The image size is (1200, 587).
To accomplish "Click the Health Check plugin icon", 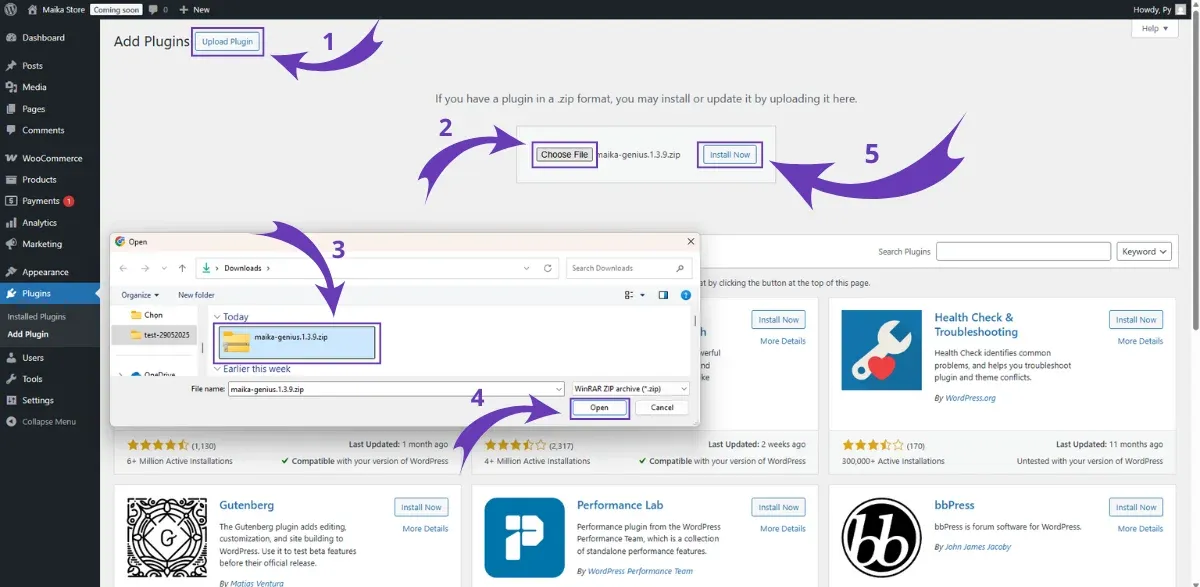I will (x=881, y=350).
